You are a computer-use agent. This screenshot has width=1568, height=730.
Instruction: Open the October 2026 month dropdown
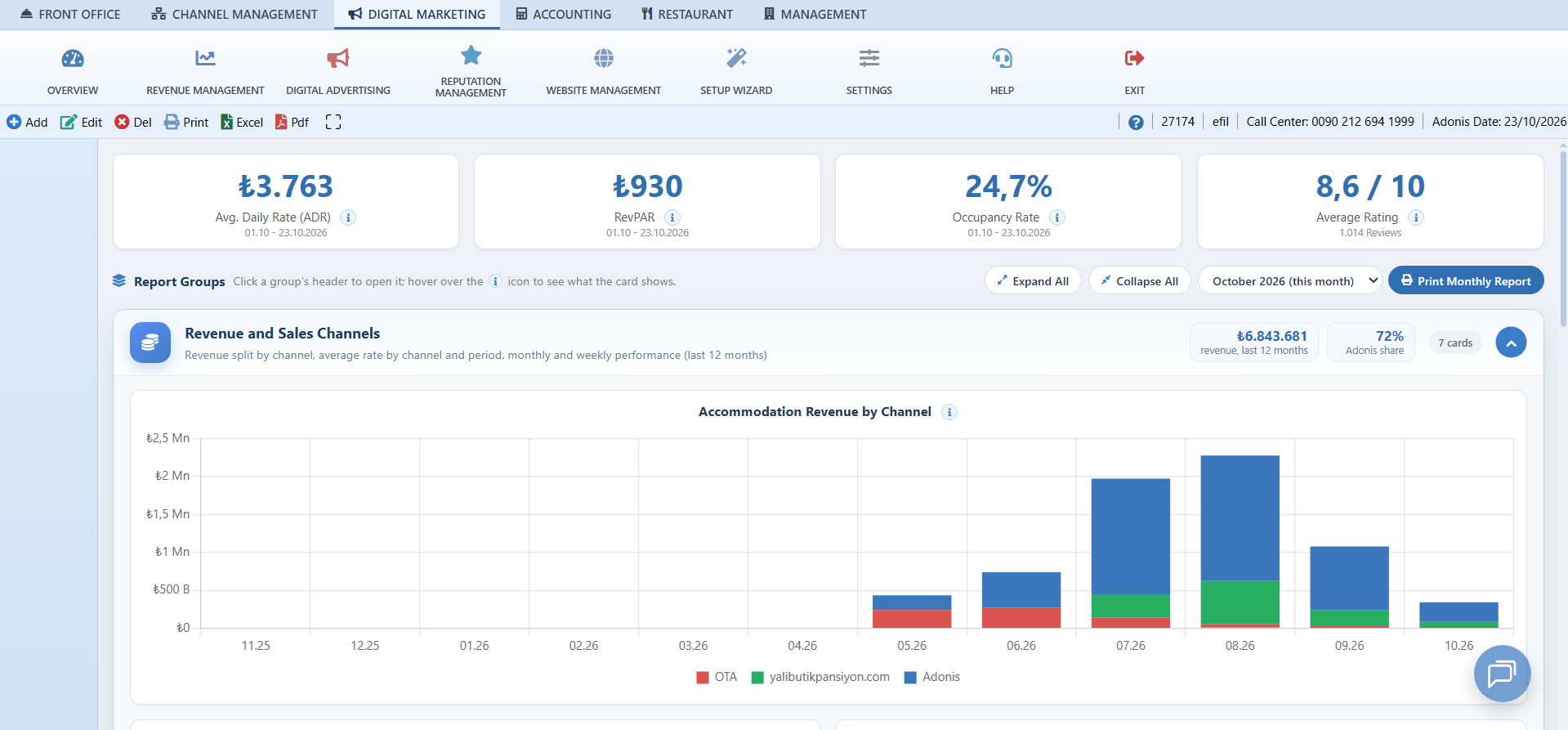[1289, 281]
